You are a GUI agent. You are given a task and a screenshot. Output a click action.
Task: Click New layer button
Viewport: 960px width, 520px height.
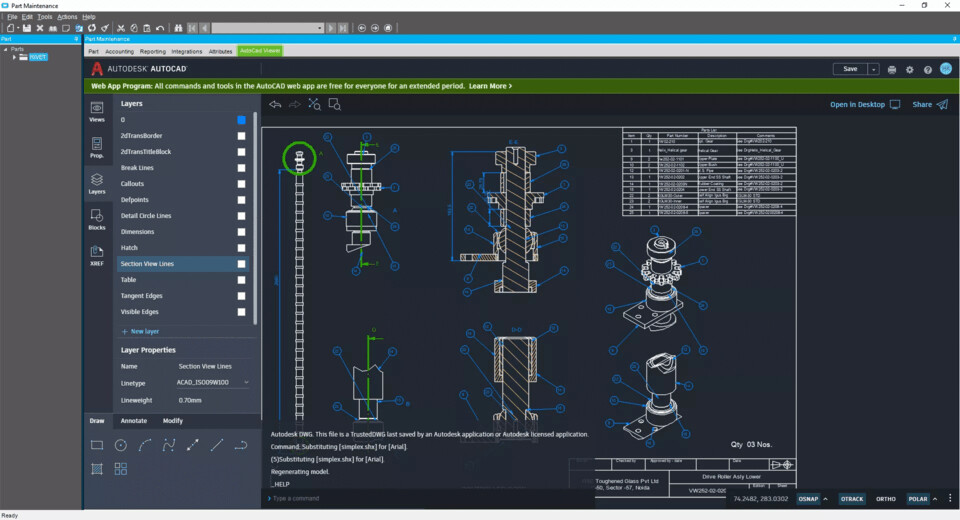[140, 331]
